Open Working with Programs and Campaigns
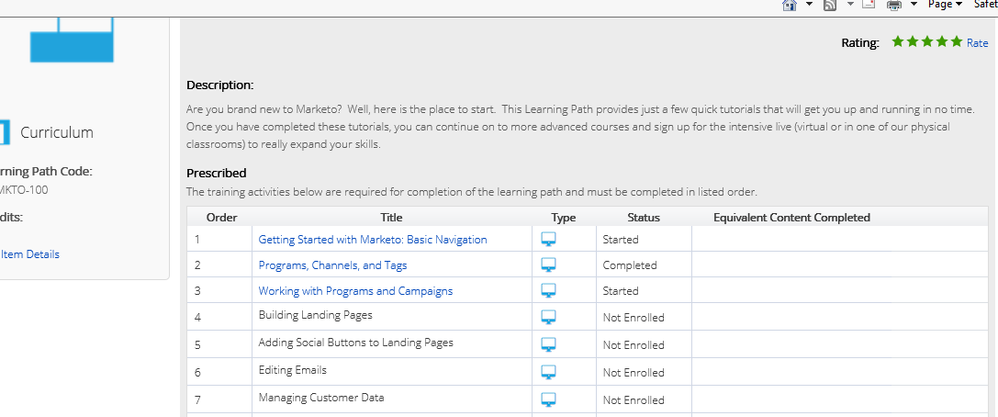The image size is (998, 417). [355, 290]
